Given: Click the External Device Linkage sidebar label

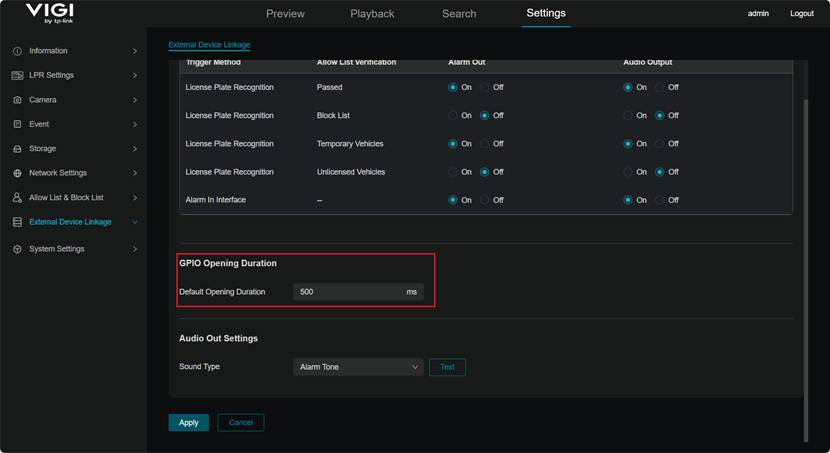Looking at the screenshot, I should pyautogui.click(x=70, y=222).
